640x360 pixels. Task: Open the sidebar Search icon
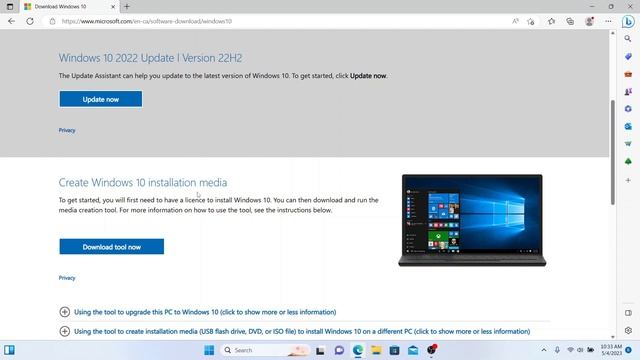tap(628, 39)
